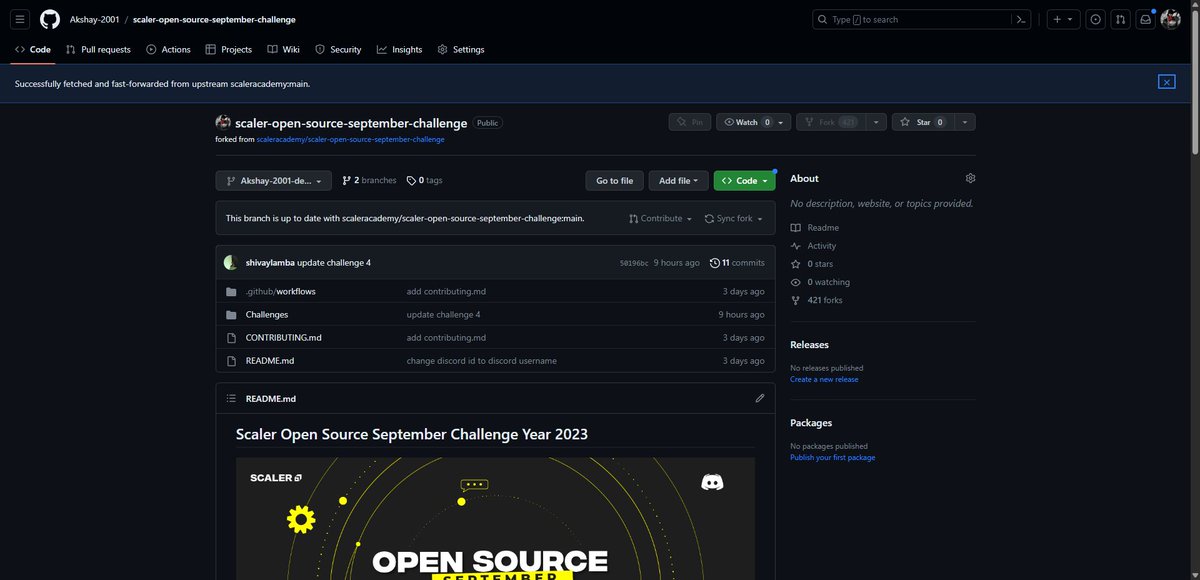Click the folder icon for Challenges

232,314
